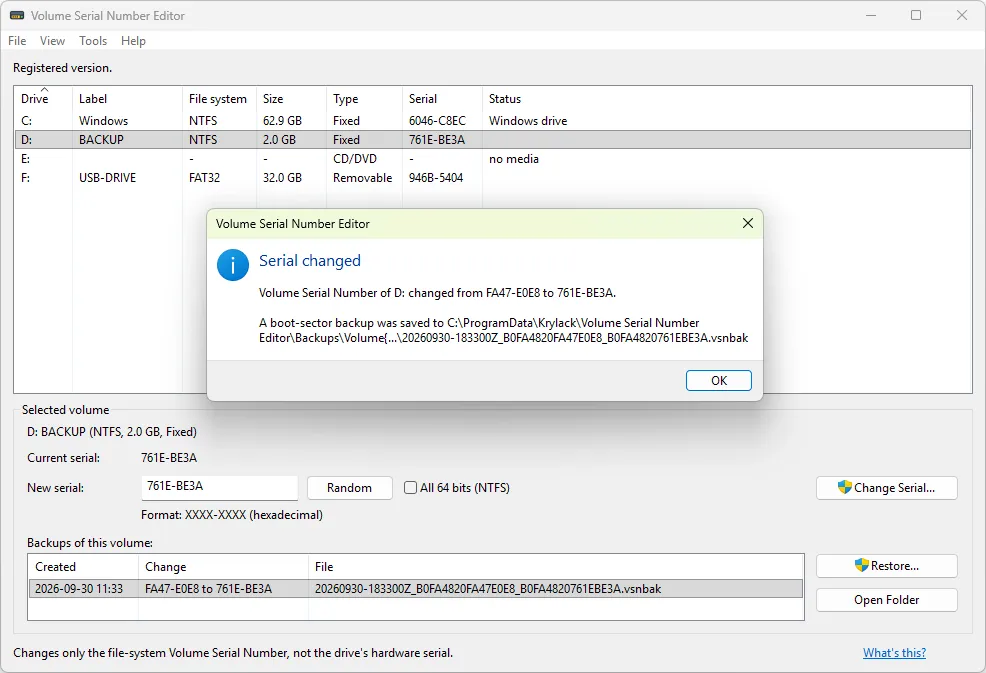Click the Created column header in backups

pyautogui.click(x=83, y=567)
